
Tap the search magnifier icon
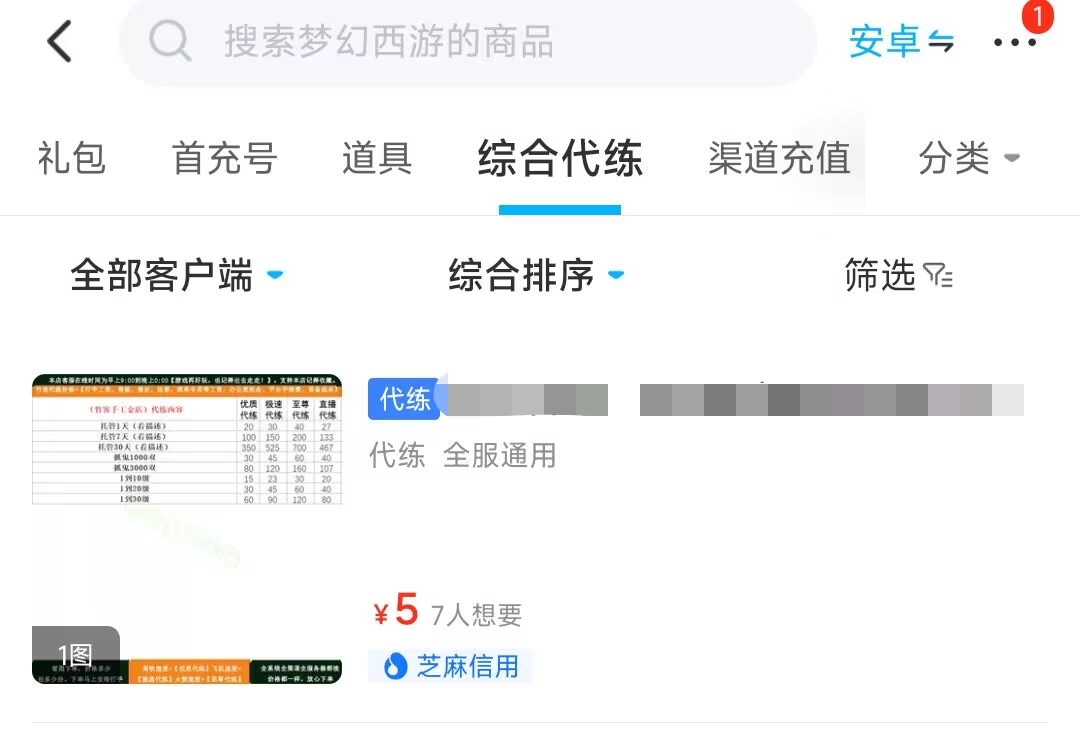pos(169,41)
